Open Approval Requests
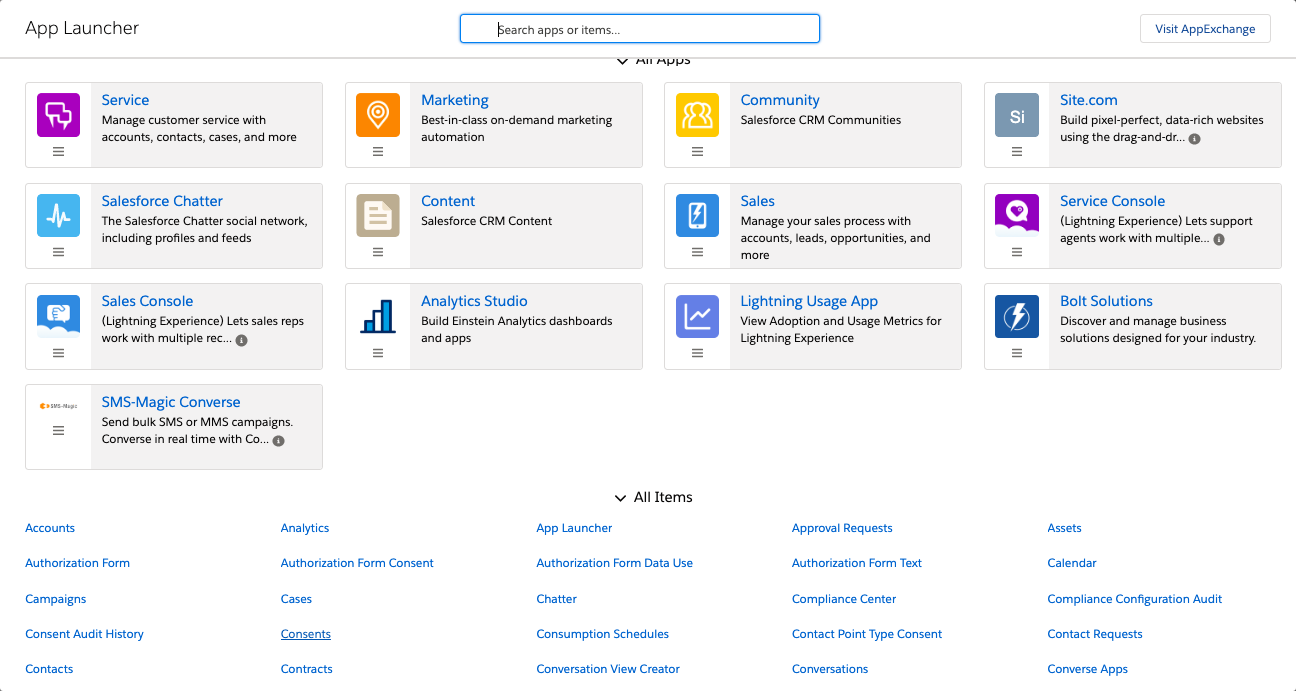The width and height of the screenshot is (1296, 691). pyautogui.click(x=842, y=528)
